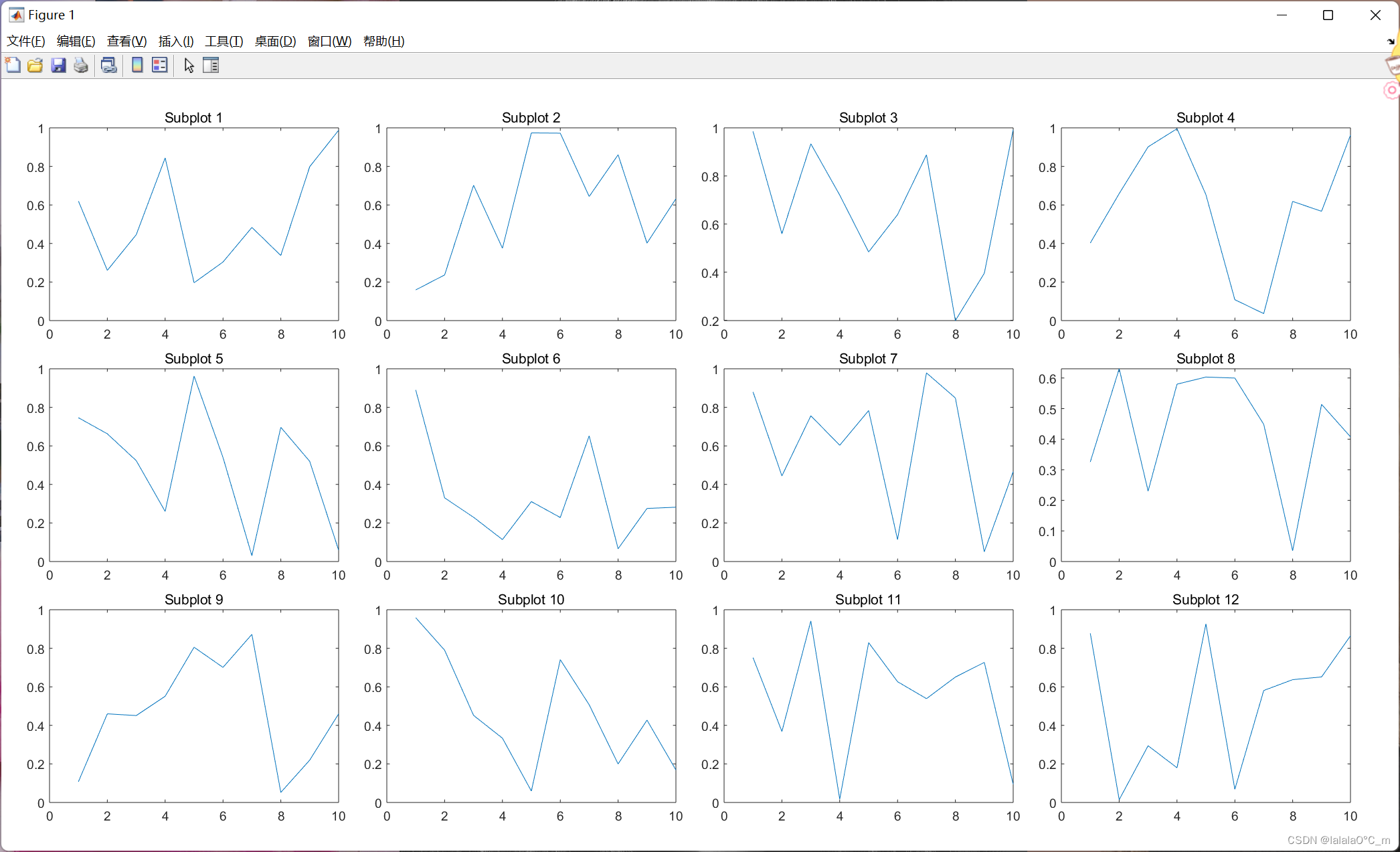The width and height of the screenshot is (1400, 852).
Task: Insert a colorbar using the toolbar icon
Action: click(137, 65)
